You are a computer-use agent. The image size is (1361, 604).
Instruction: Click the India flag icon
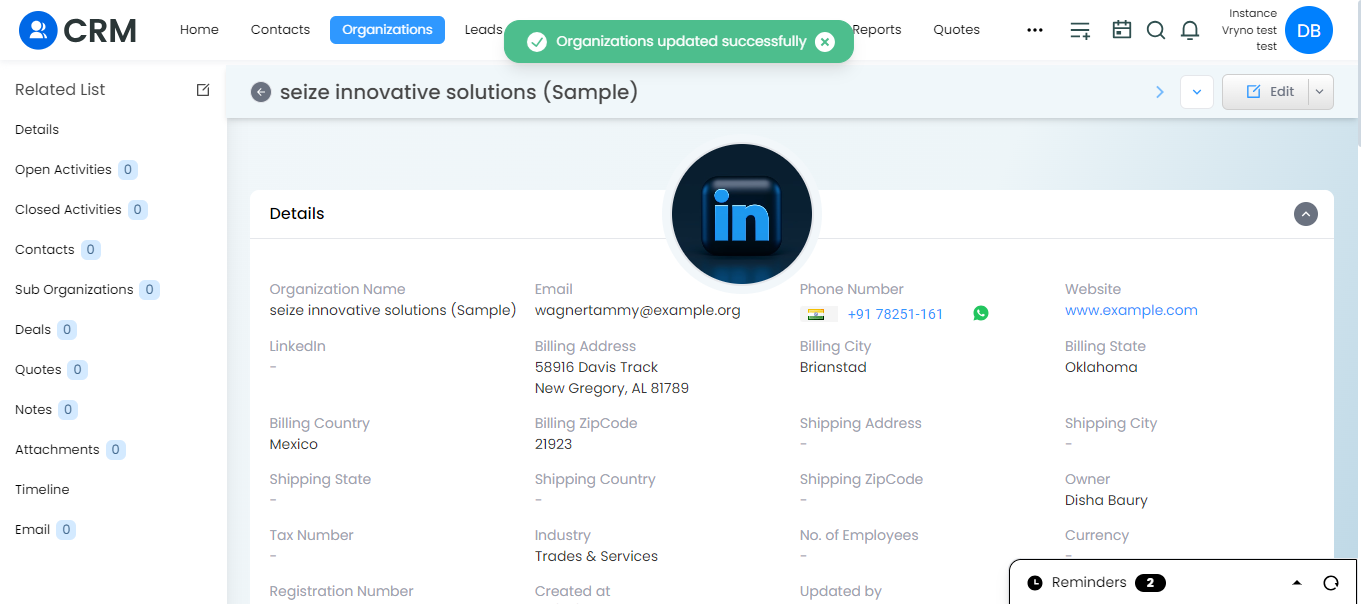click(x=818, y=314)
